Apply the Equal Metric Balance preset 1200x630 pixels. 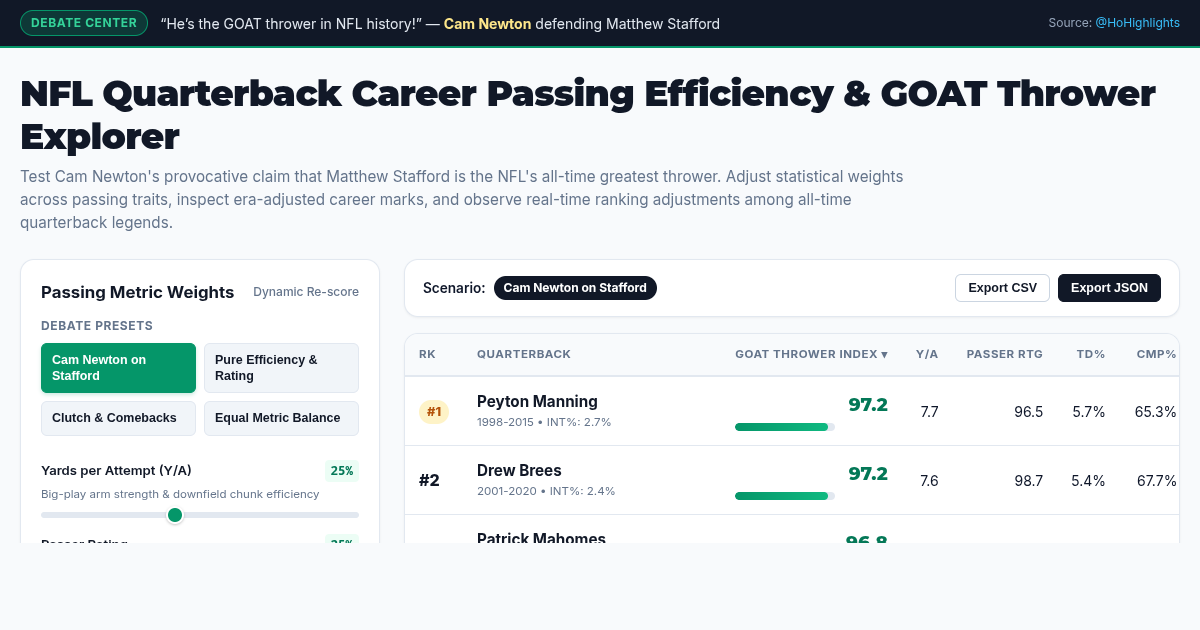[281, 418]
